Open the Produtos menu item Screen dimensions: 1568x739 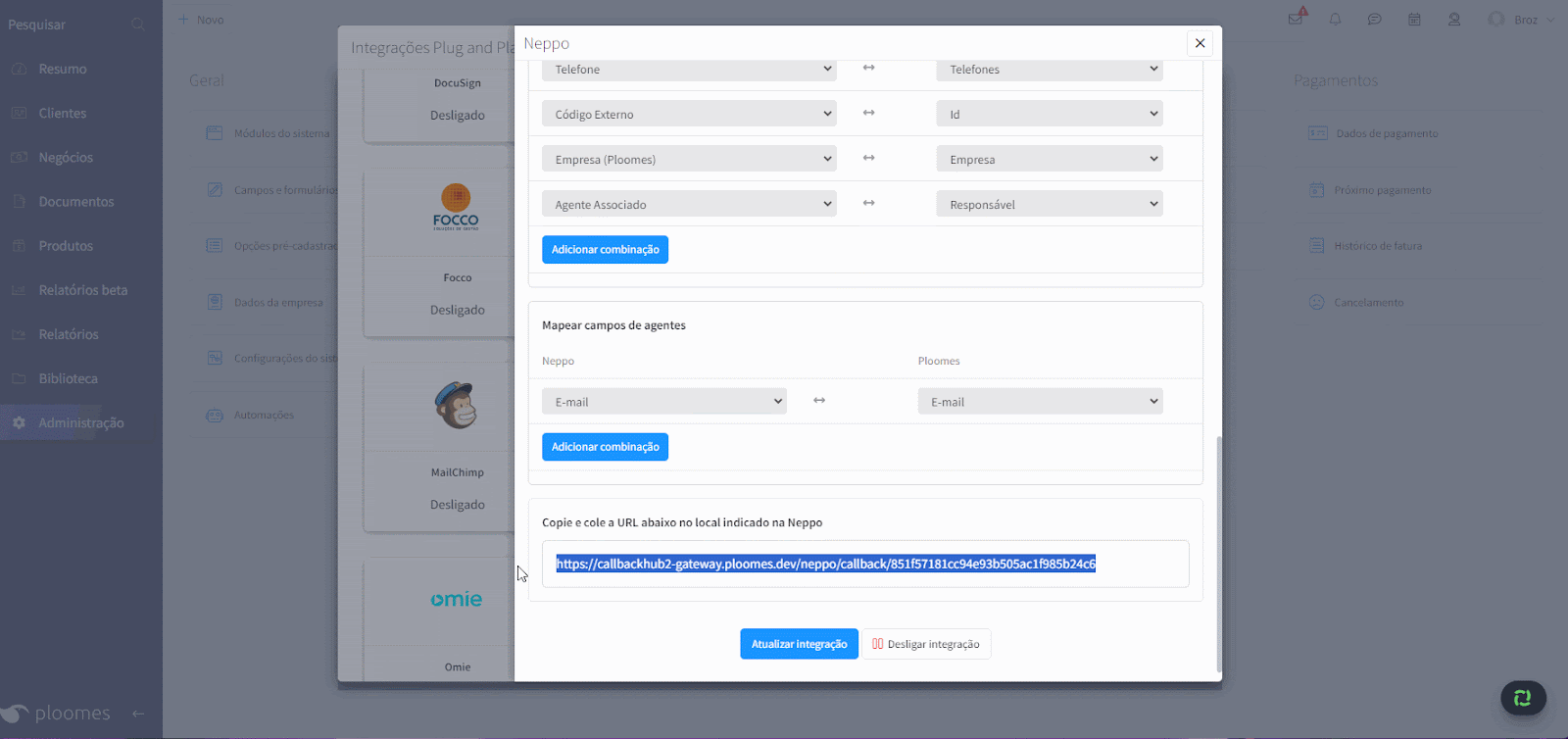coord(66,246)
